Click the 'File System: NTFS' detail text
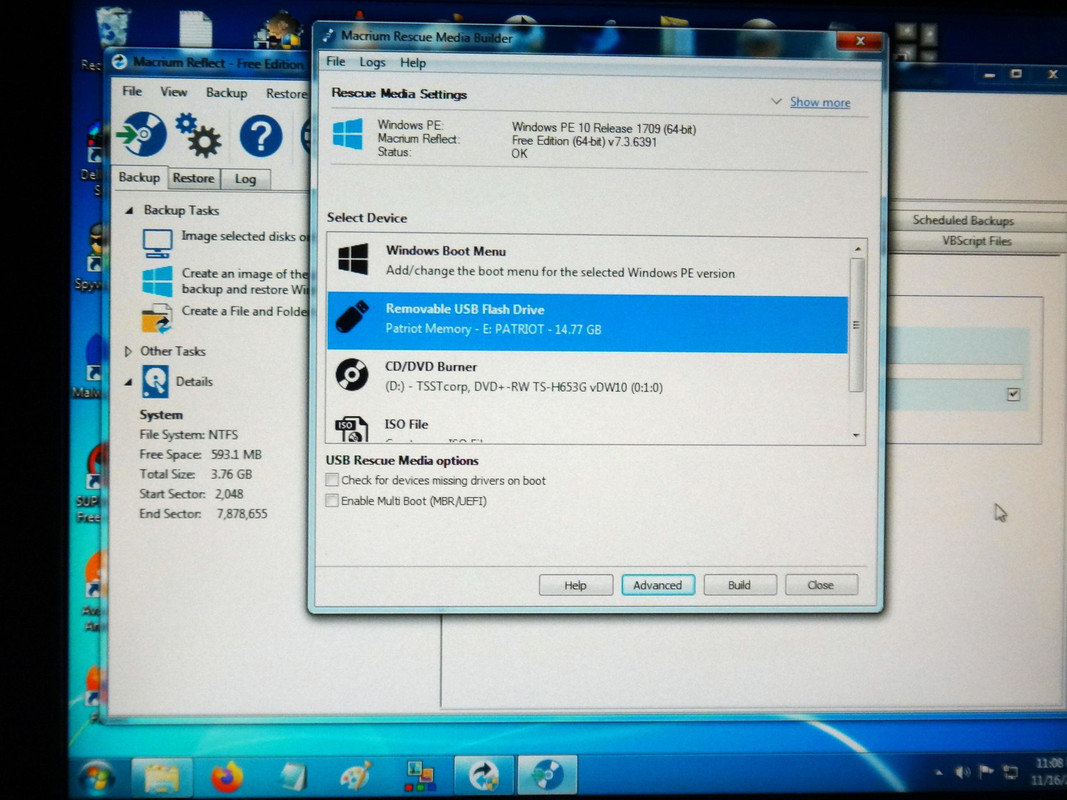The height and width of the screenshot is (800, 1067). pyautogui.click(x=188, y=435)
